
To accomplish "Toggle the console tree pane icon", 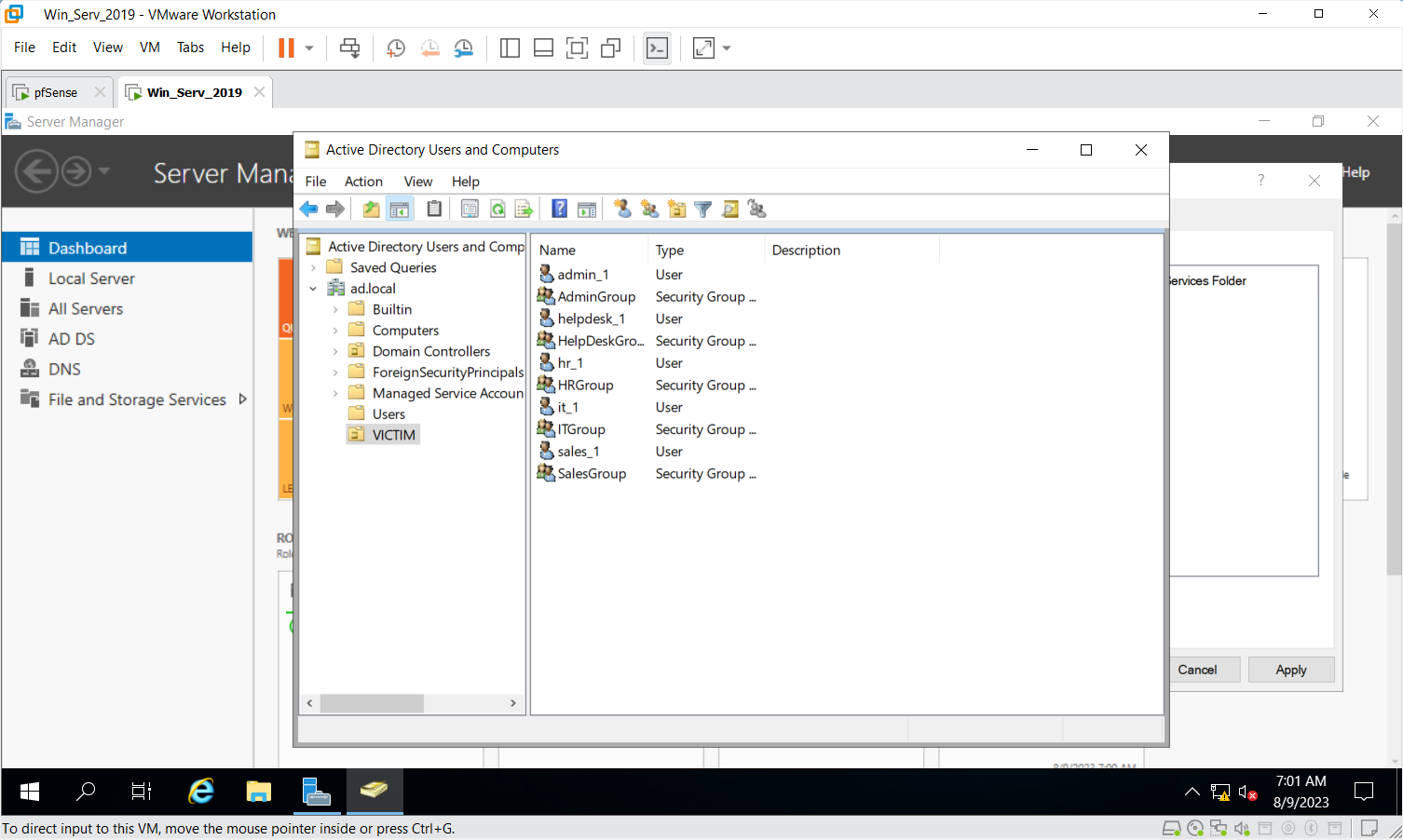I will (400, 209).
